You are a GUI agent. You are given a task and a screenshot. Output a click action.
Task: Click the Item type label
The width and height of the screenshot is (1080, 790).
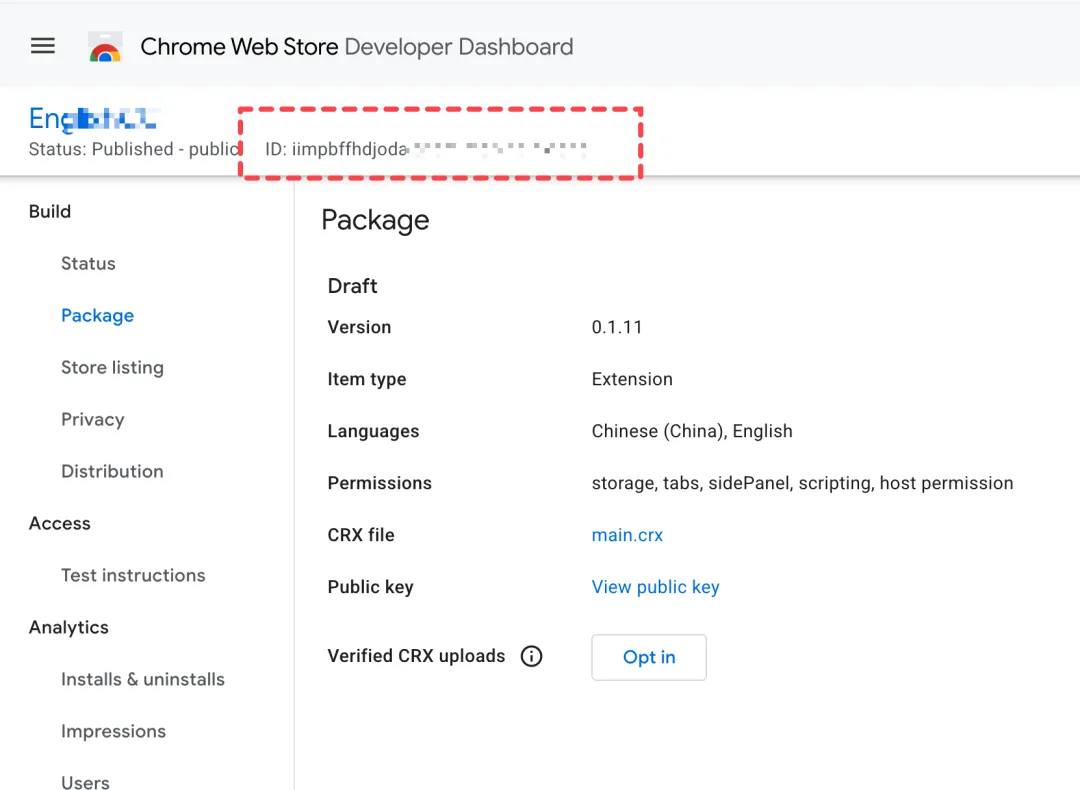(367, 379)
